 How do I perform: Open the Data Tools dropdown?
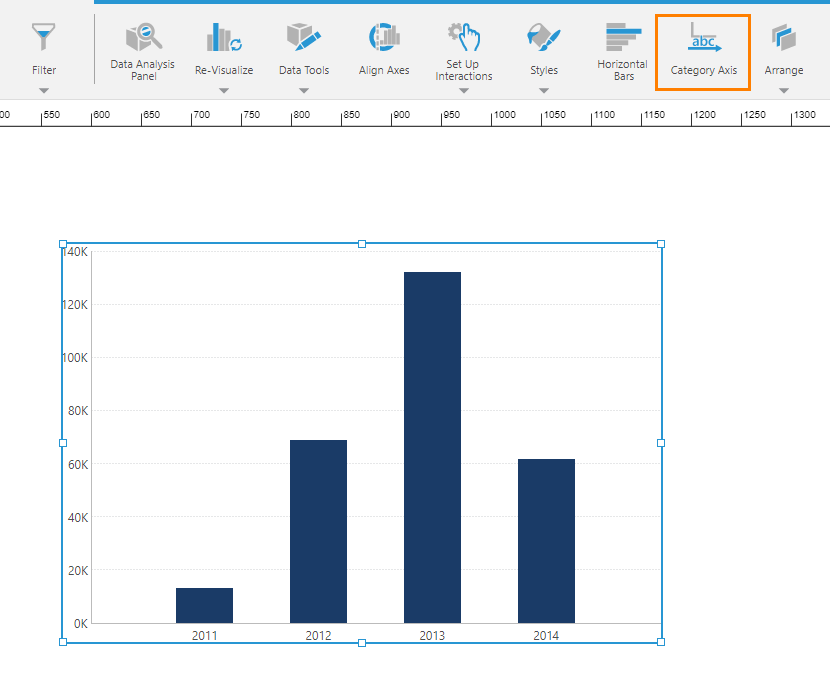pos(303,90)
